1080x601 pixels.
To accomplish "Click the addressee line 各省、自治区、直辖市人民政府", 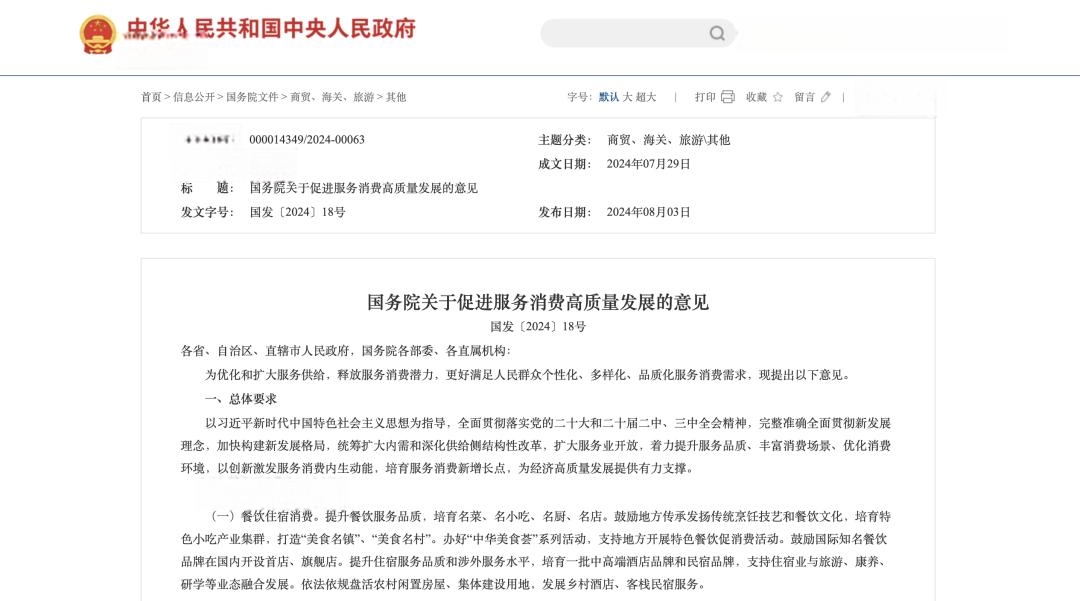I will click(x=346, y=351).
